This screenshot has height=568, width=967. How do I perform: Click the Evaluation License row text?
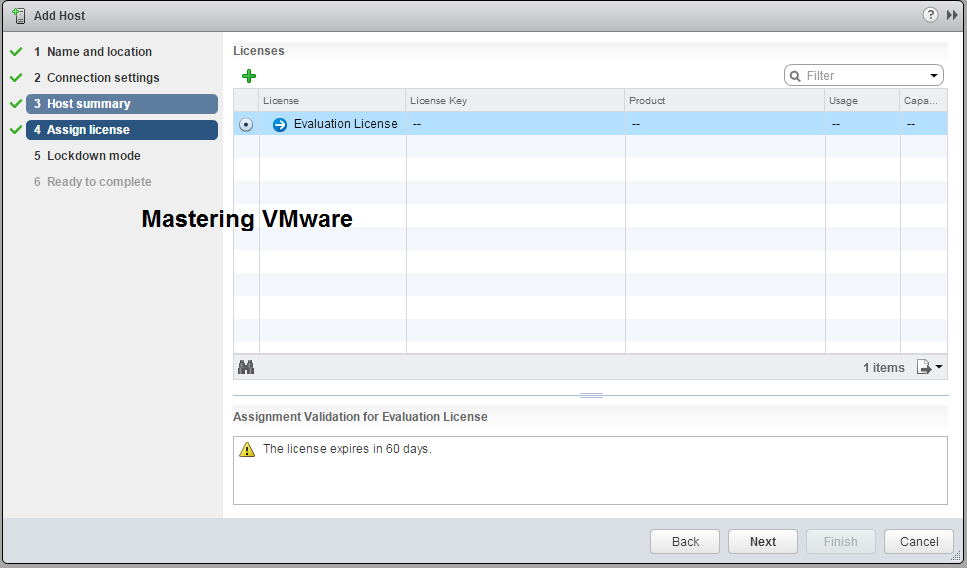click(x=345, y=124)
